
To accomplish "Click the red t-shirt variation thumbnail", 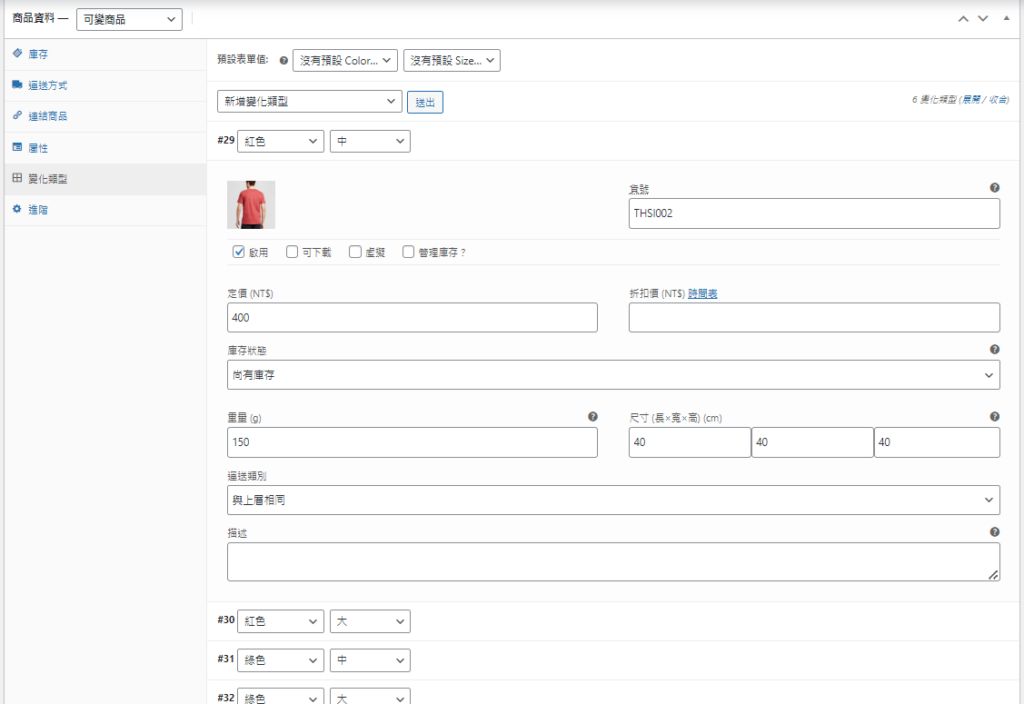I will point(251,205).
